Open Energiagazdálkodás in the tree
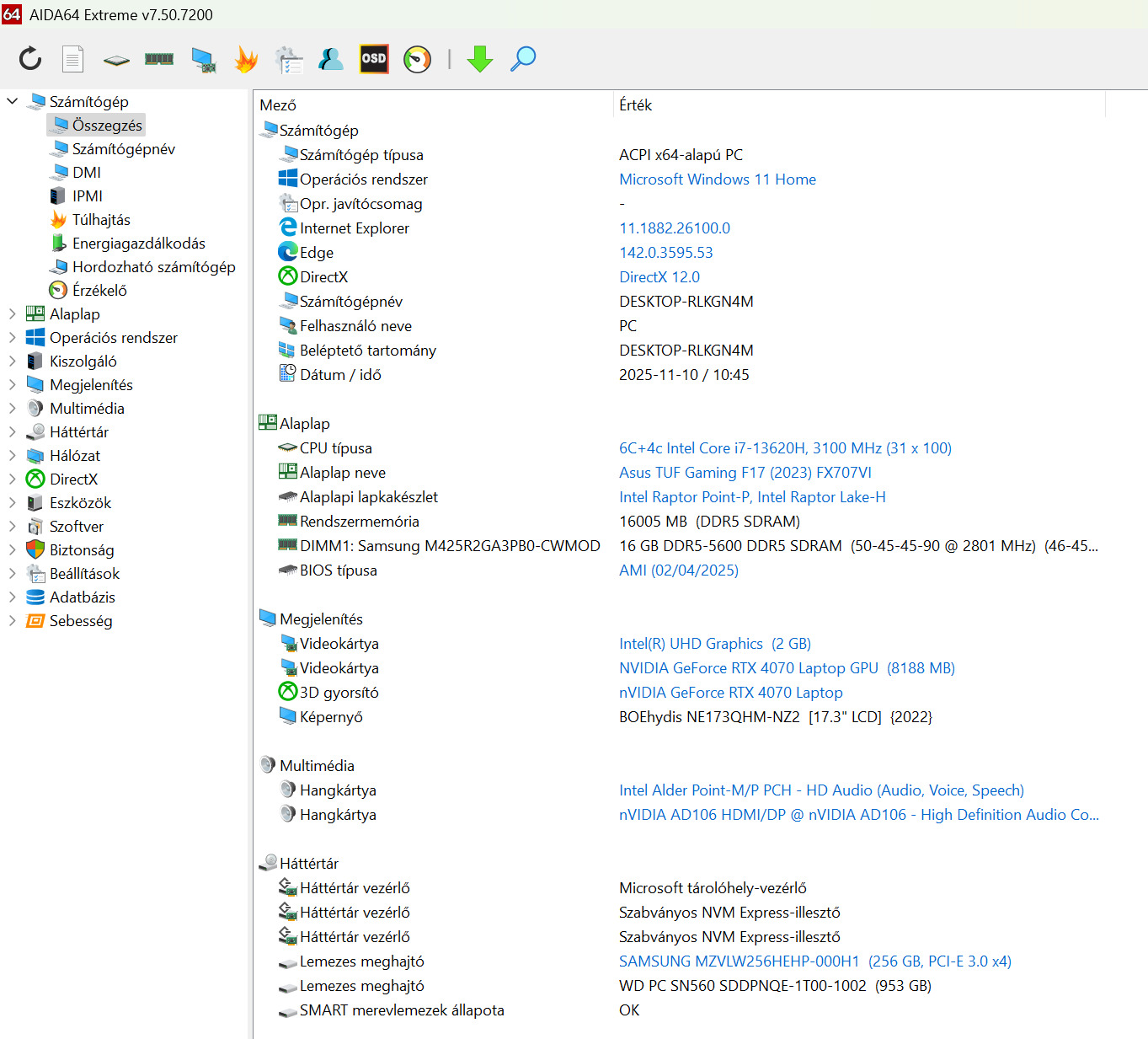The height and width of the screenshot is (1039, 1148). 128,243
